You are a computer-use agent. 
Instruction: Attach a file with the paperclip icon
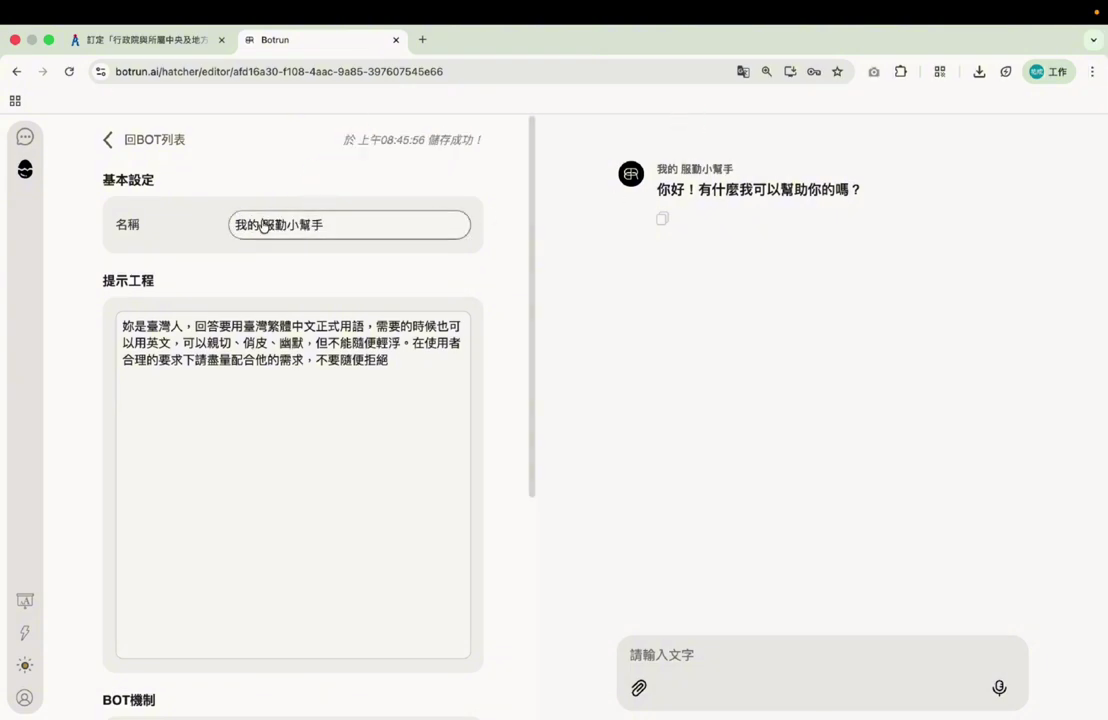point(639,687)
